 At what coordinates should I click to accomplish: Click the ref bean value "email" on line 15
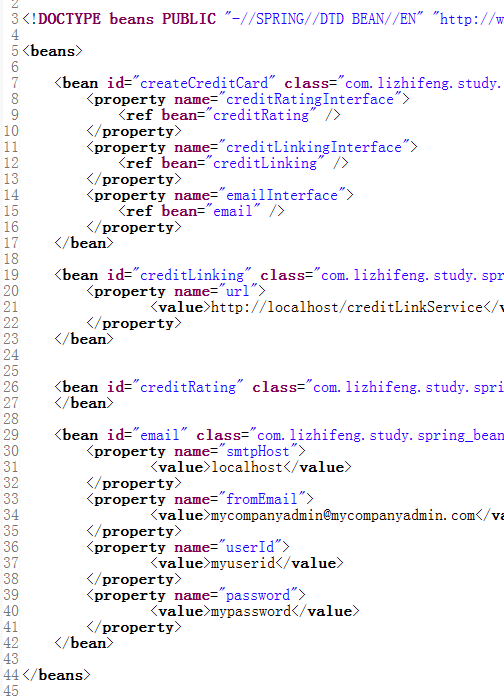click(x=233, y=211)
